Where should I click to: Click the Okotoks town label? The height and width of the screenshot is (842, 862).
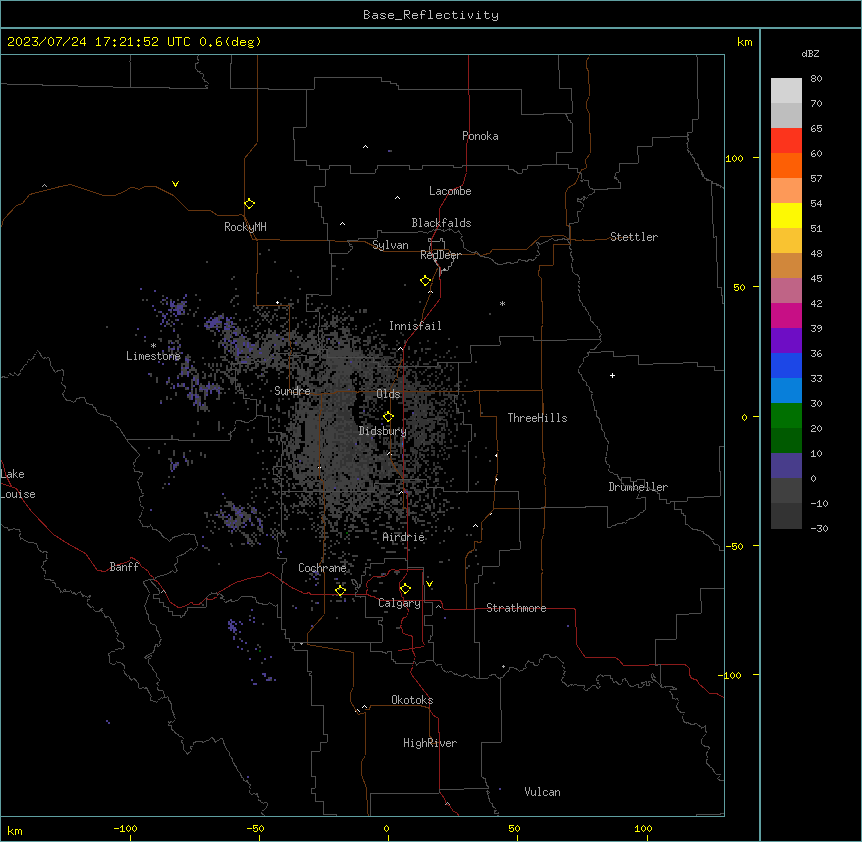[412, 700]
